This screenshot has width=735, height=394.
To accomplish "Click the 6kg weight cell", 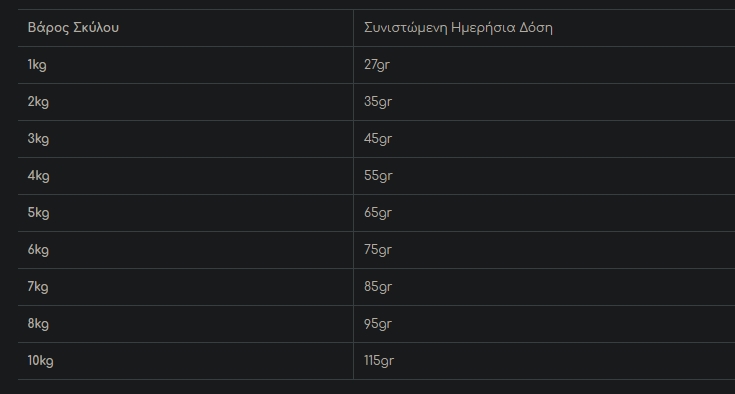I will point(186,250).
